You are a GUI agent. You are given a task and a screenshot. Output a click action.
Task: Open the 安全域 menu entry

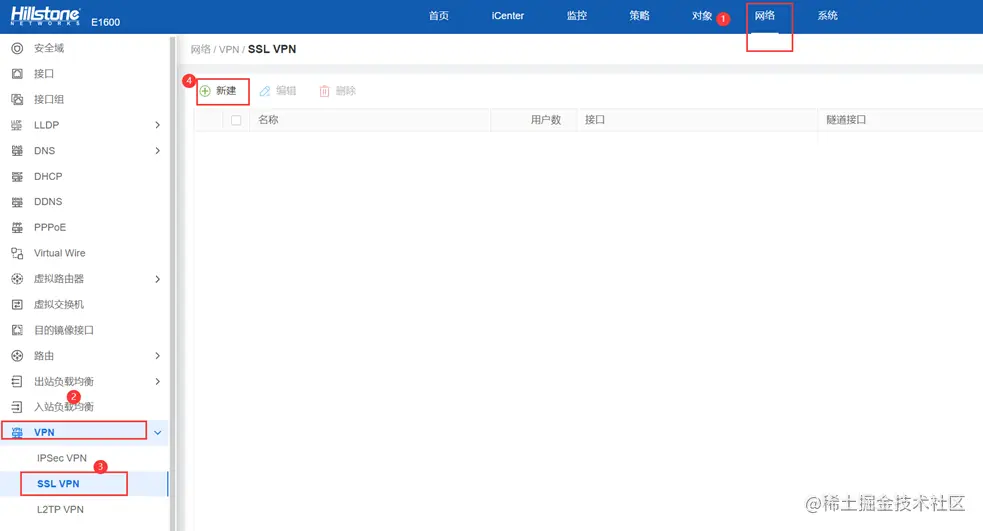(x=49, y=48)
